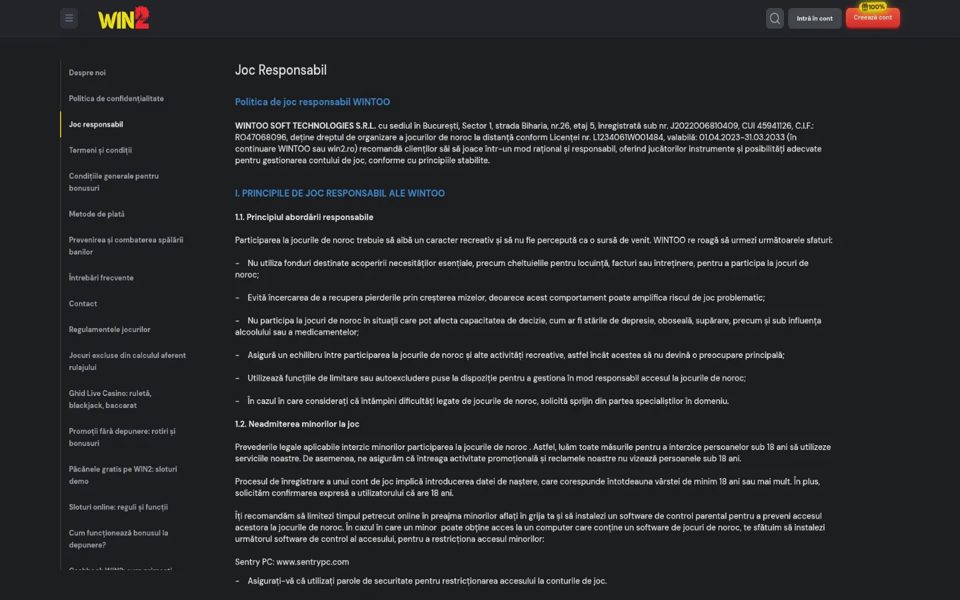Open Promoții fără depunere sidebar link
Screen dimensions: 960x600
pyautogui.click(x=122, y=437)
